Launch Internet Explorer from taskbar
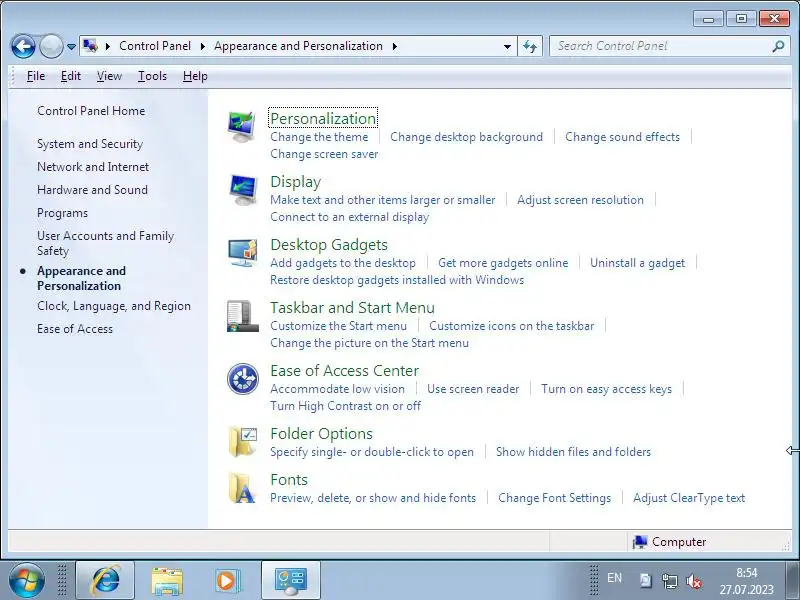This screenshot has height=600, width=800. pyautogui.click(x=105, y=580)
